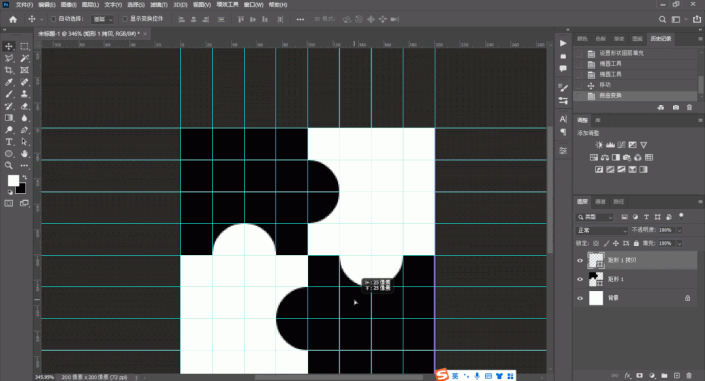Select the Blur tool
Viewport: 705px width, 381px height.
24,118
